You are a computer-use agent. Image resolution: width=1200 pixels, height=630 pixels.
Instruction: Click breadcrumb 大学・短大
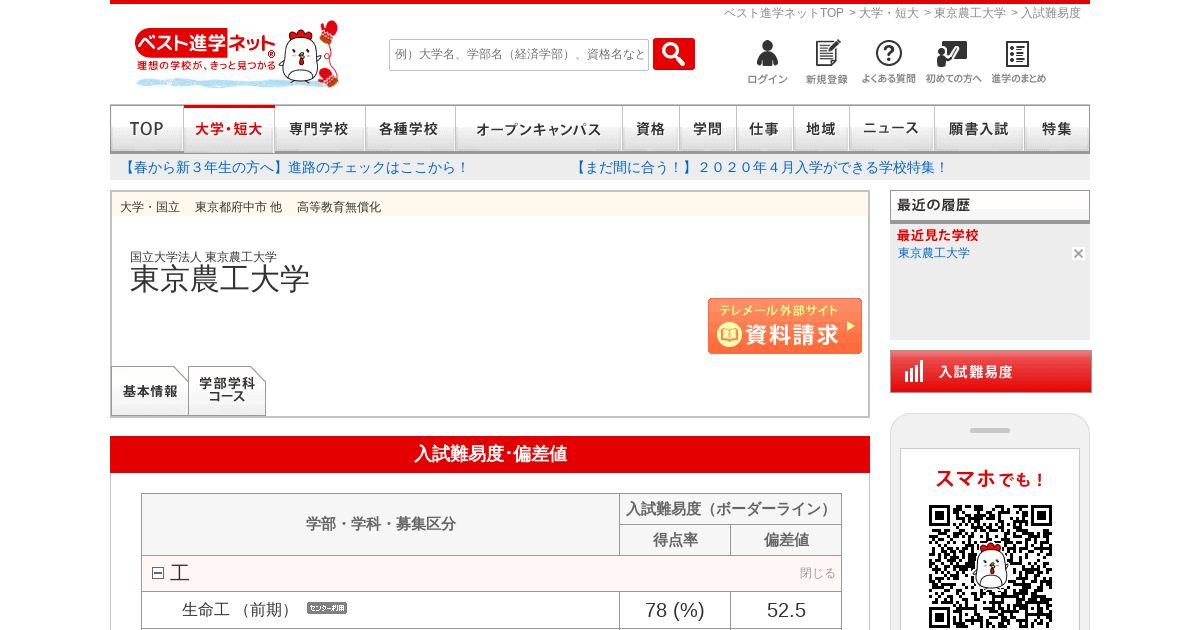[x=889, y=13]
